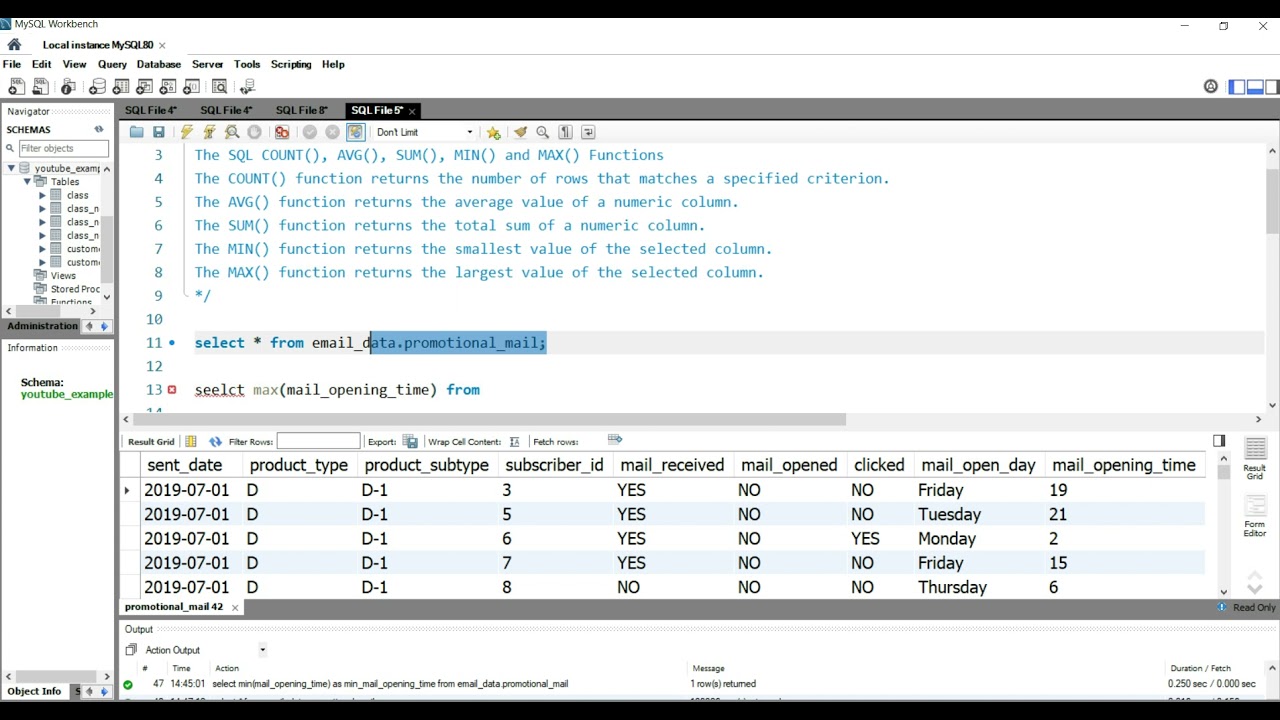
Task: Collapse the youtube_example schema node
Action: point(12,168)
